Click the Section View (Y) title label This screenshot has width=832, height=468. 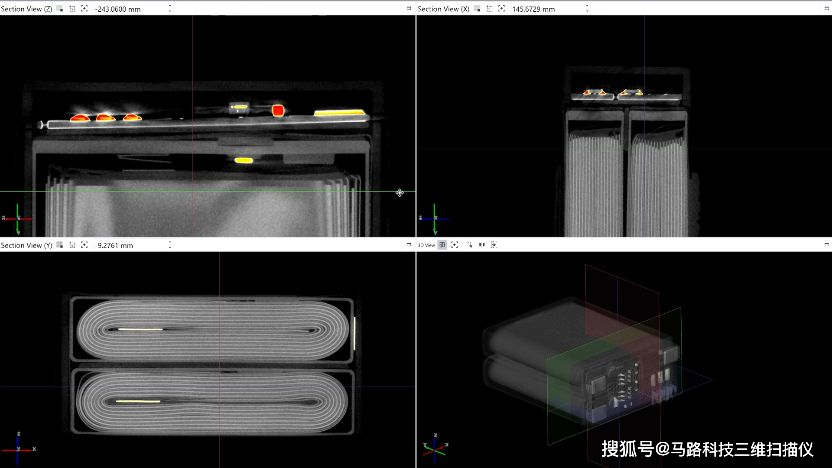(x=27, y=245)
